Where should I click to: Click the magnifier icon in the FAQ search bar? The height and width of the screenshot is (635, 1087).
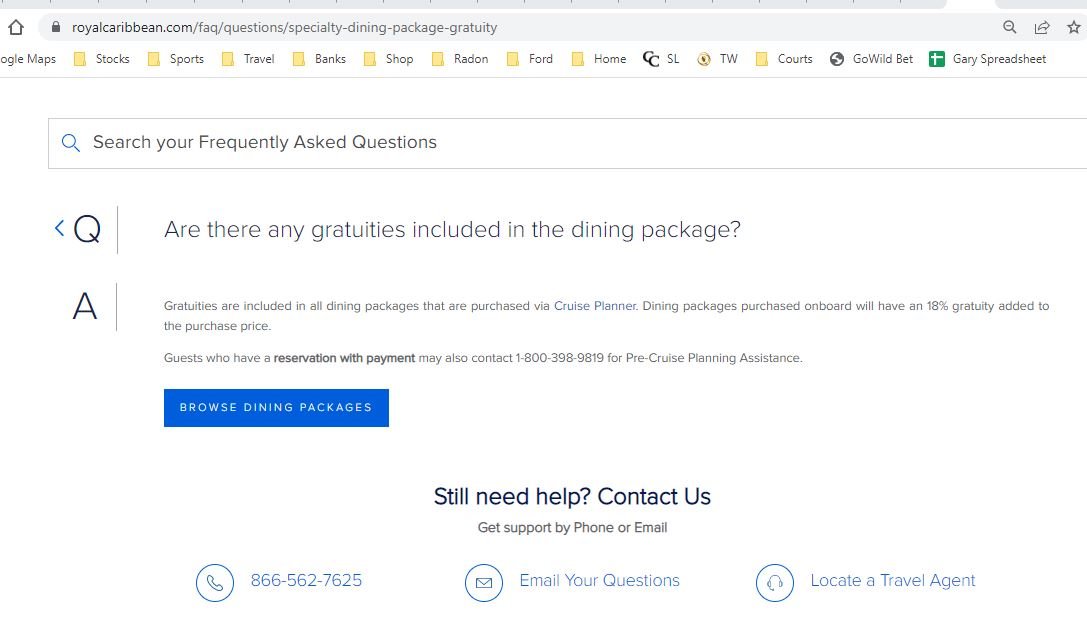click(x=70, y=143)
